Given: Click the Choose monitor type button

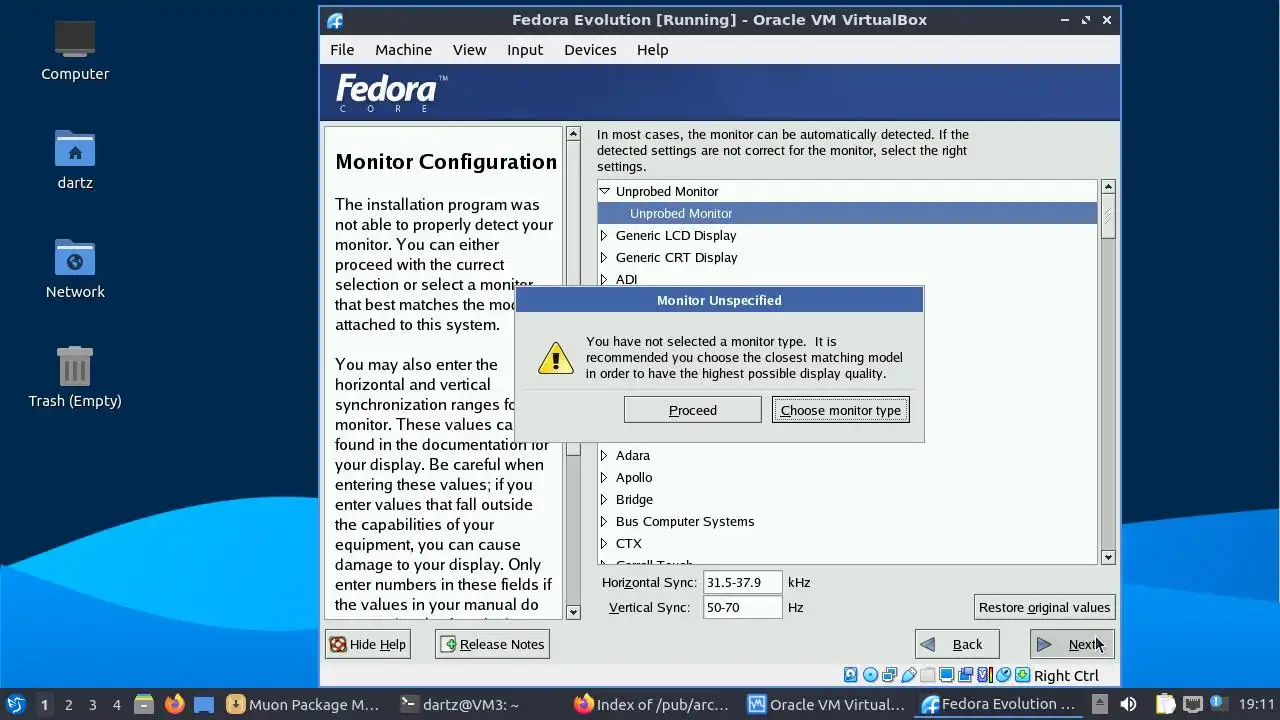Looking at the screenshot, I should [840, 410].
